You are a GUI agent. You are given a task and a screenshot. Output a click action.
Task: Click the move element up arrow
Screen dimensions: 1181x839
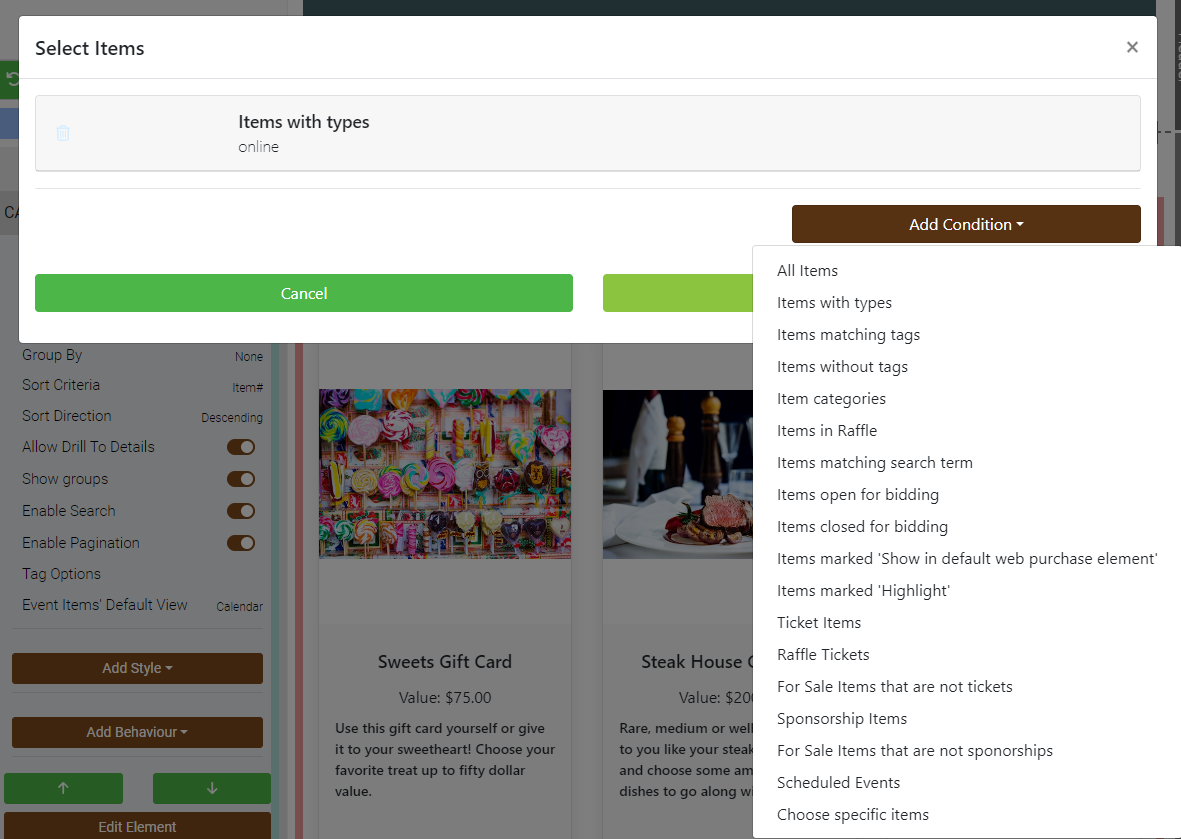[x=63, y=788]
